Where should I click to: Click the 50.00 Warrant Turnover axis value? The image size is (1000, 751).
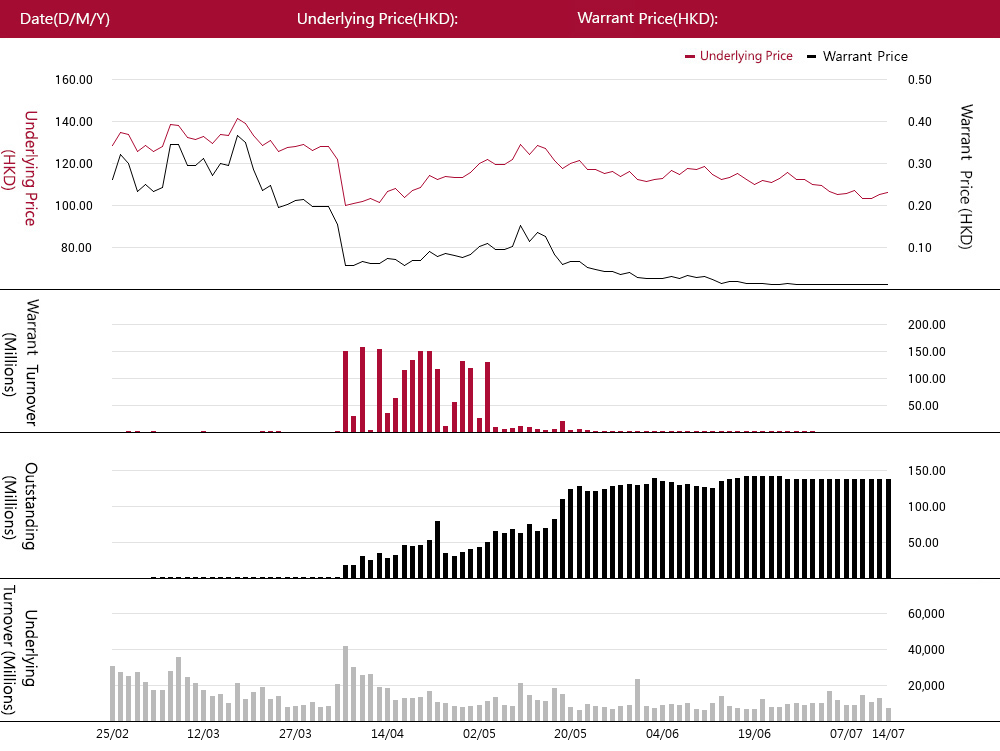tap(923, 406)
